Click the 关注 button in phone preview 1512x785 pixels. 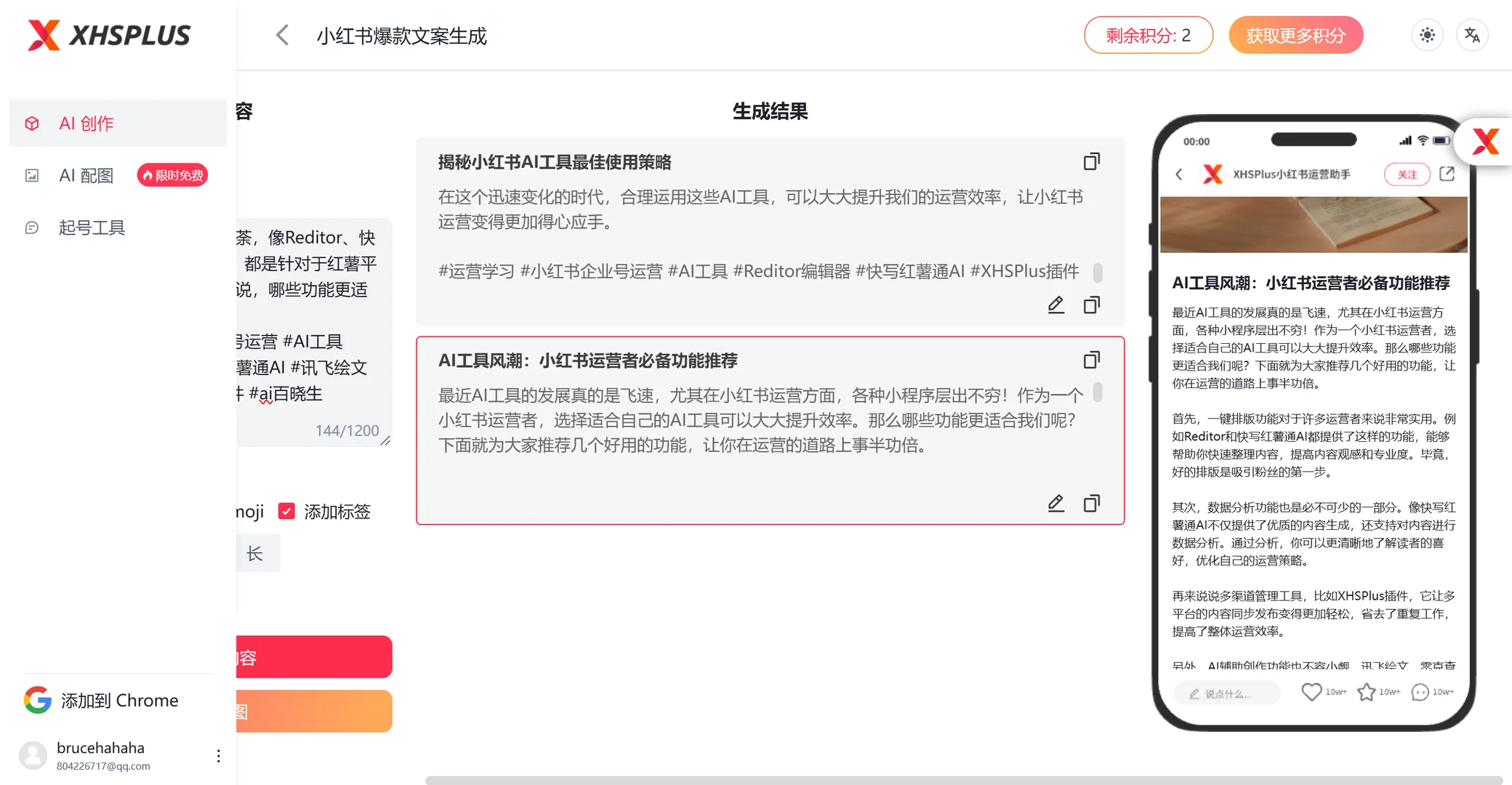pos(1406,174)
